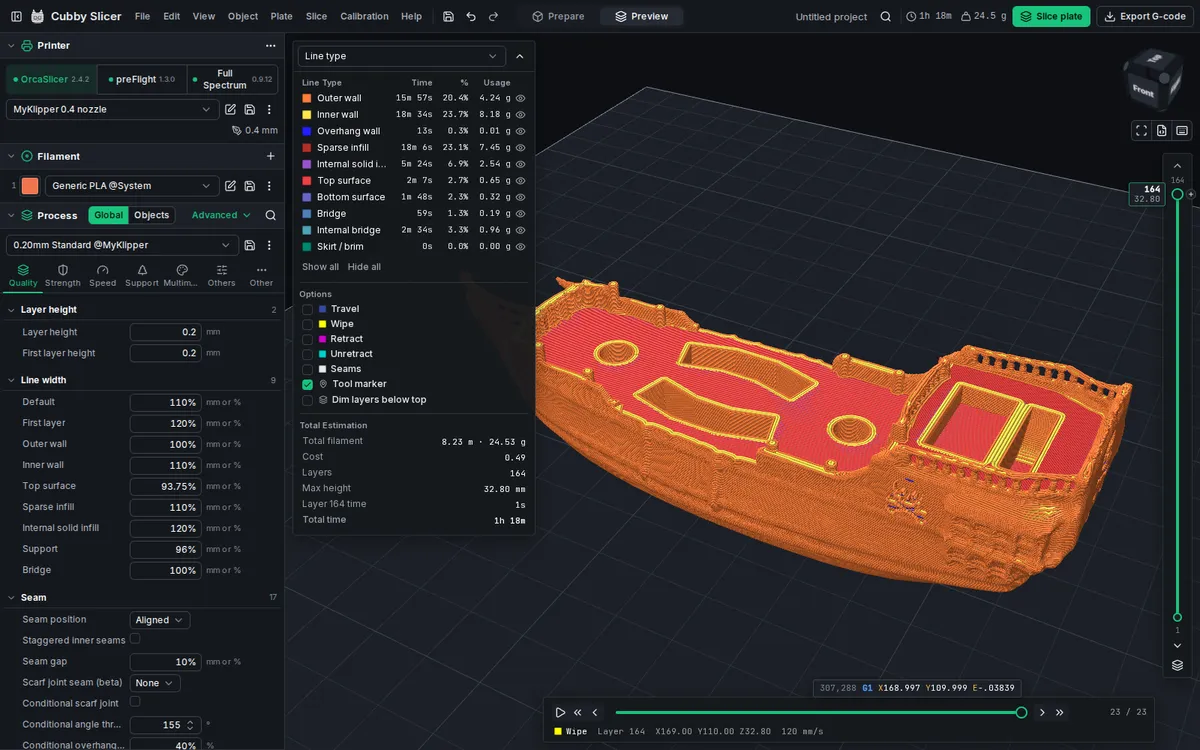
Task: Search process settings
Action: click(x=270, y=215)
